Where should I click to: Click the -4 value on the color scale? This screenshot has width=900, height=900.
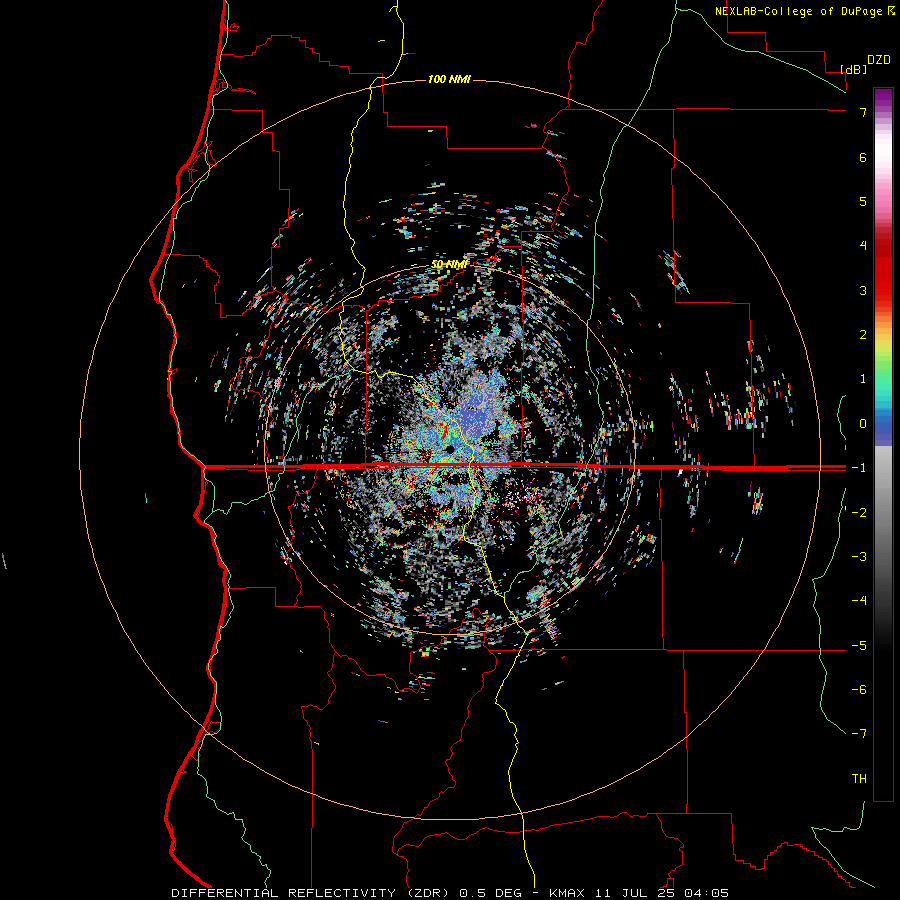click(859, 601)
